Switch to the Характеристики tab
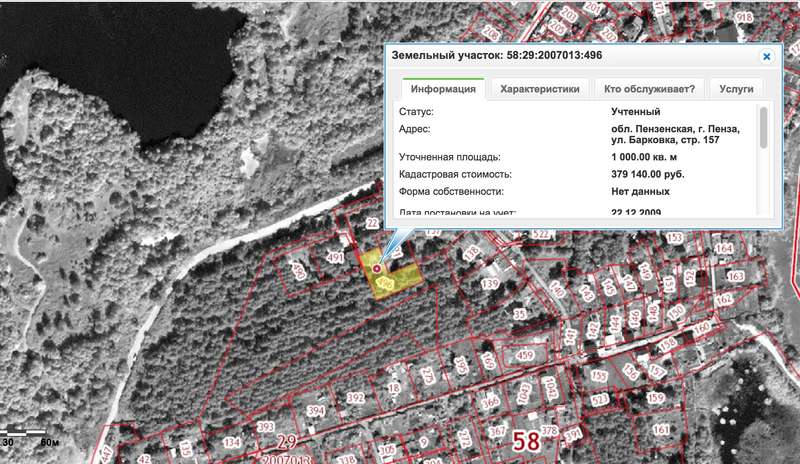 540,89
